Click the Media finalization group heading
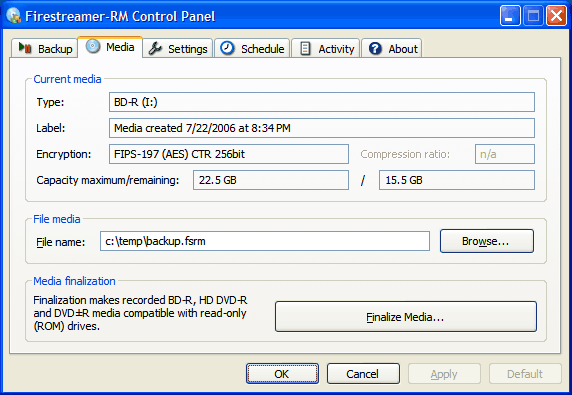The image size is (572, 395). pyautogui.click(x=74, y=281)
